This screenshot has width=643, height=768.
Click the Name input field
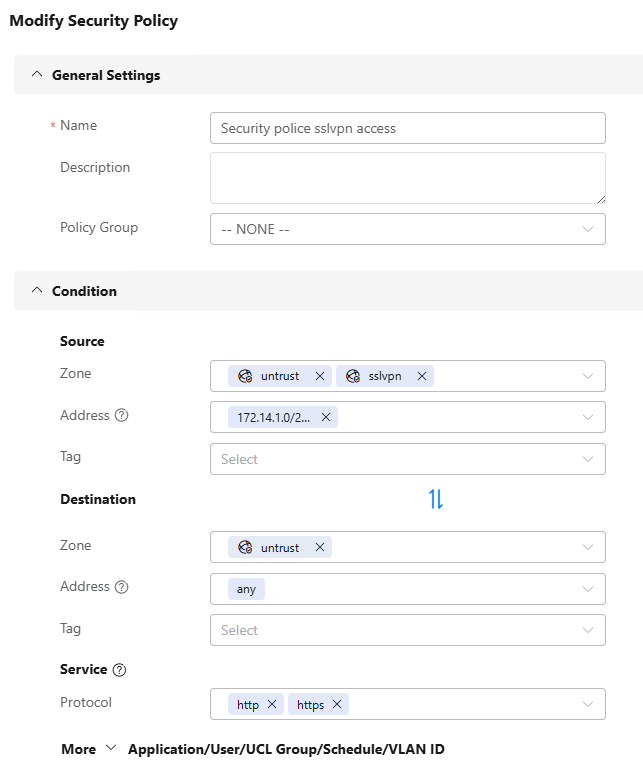pyautogui.click(x=407, y=128)
